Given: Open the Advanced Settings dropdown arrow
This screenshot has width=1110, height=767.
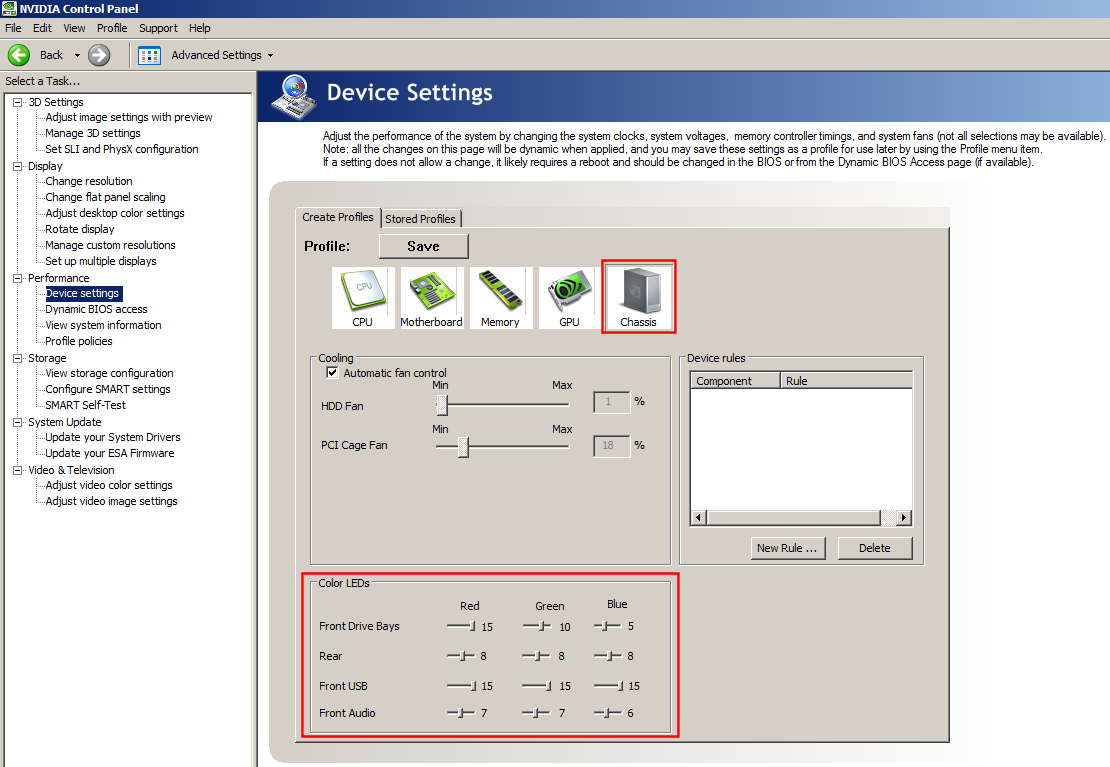Looking at the screenshot, I should 270,56.
